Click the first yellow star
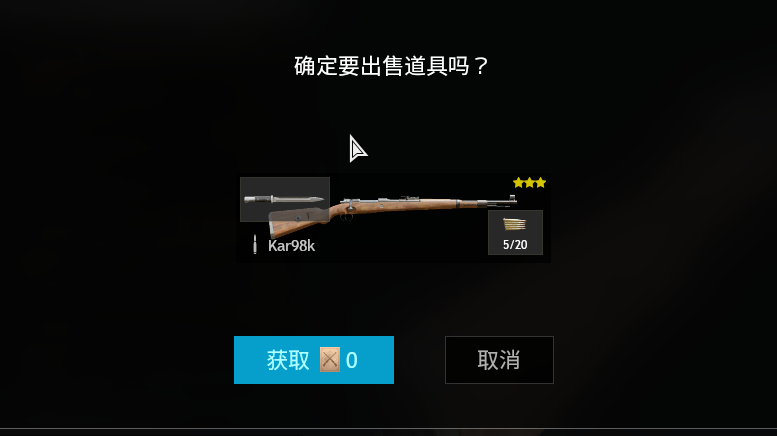777x436 pixels. click(518, 183)
